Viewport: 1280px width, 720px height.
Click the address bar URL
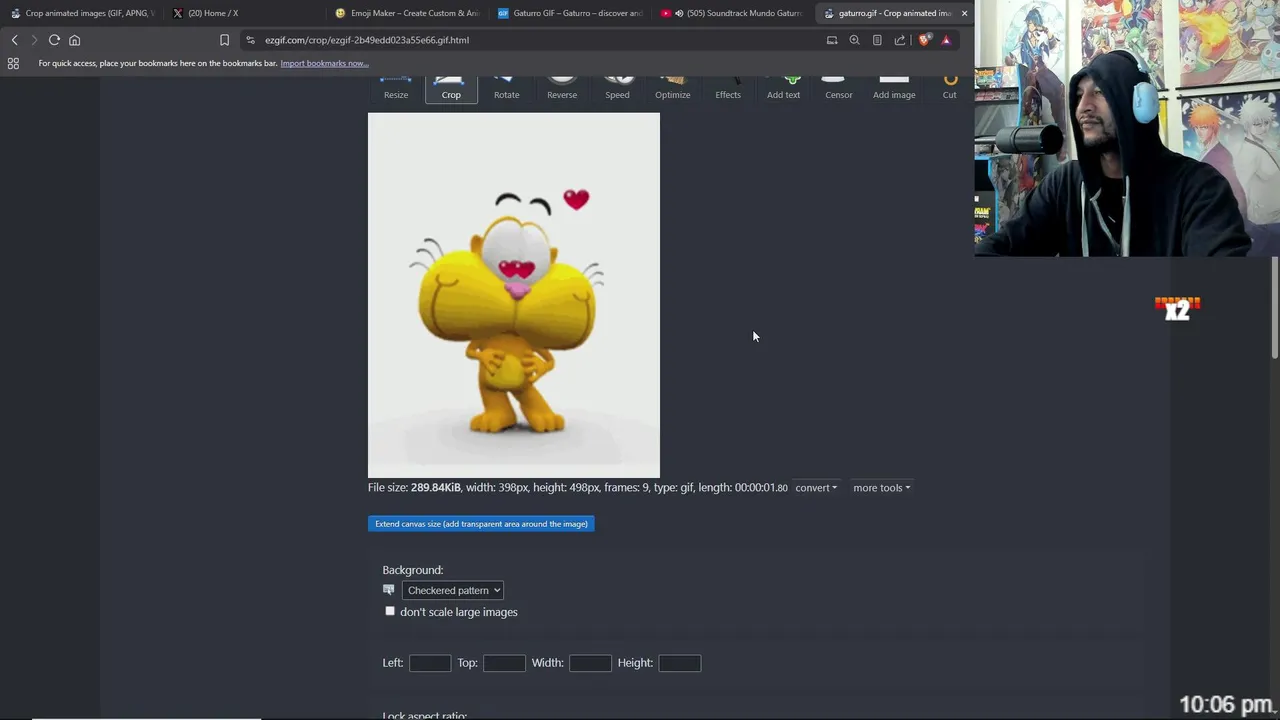[x=367, y=40]
